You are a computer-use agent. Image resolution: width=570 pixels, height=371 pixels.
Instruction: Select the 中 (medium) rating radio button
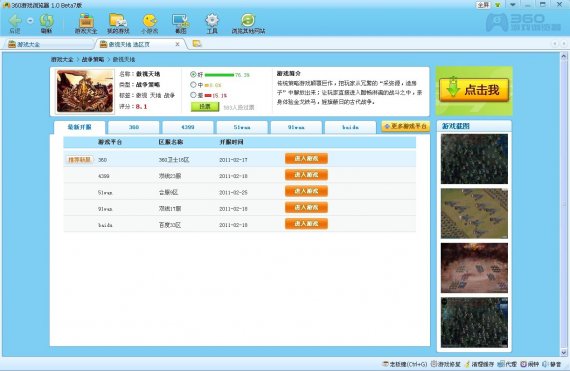(x=193, y=85)
